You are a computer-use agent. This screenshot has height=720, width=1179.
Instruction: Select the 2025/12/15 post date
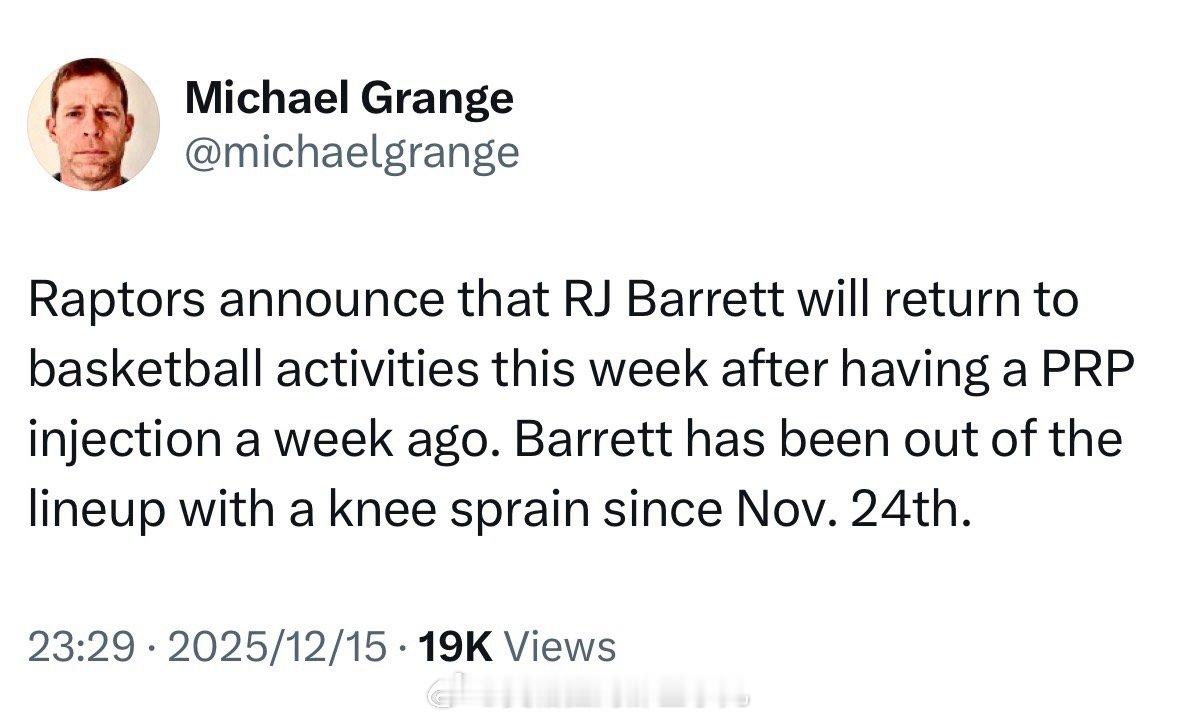coord(277,646)
